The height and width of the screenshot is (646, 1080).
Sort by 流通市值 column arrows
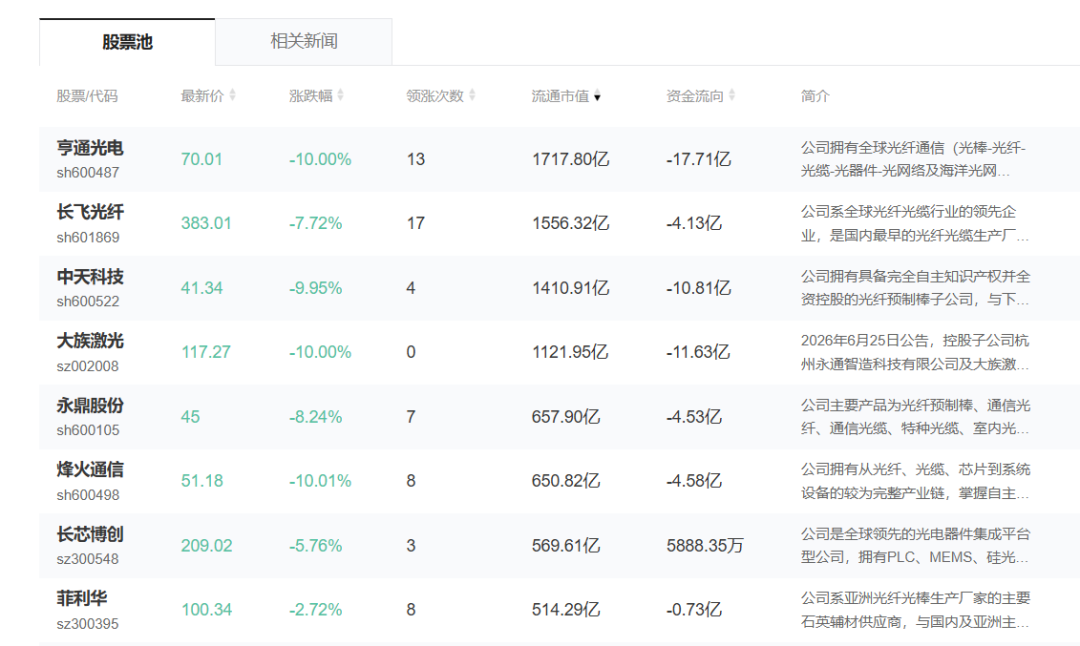point(597,96)
